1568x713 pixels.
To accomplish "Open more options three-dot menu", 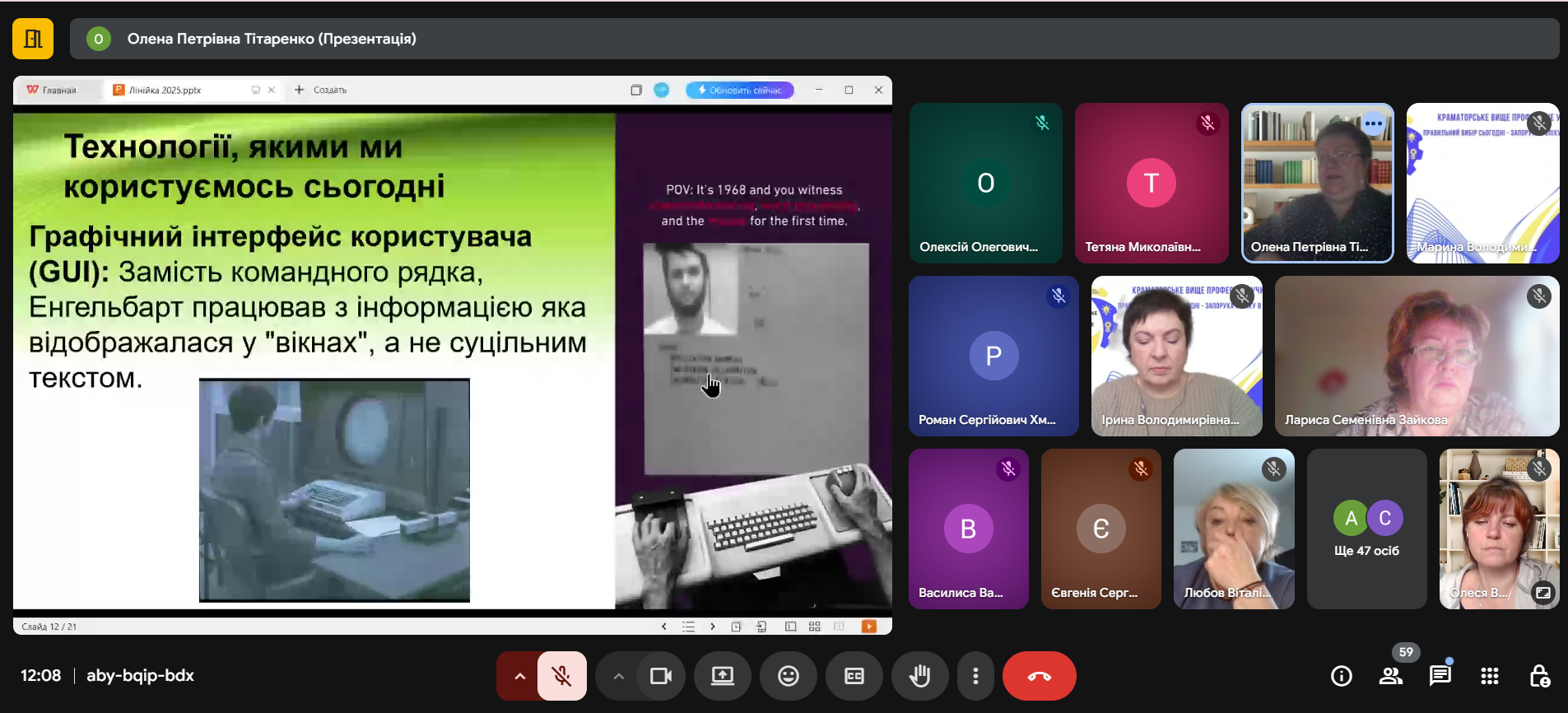I will (x=975, y=676).
